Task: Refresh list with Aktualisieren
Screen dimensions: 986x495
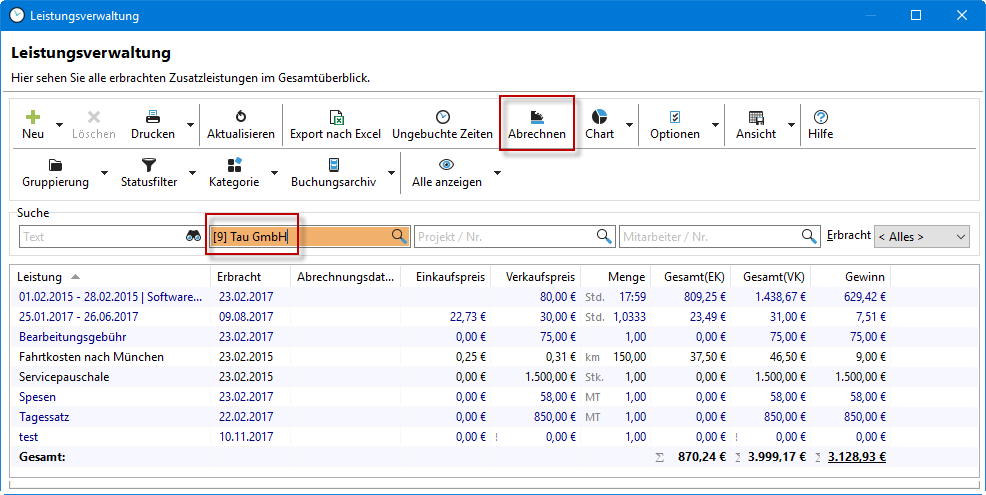Action: coord(240,116)
